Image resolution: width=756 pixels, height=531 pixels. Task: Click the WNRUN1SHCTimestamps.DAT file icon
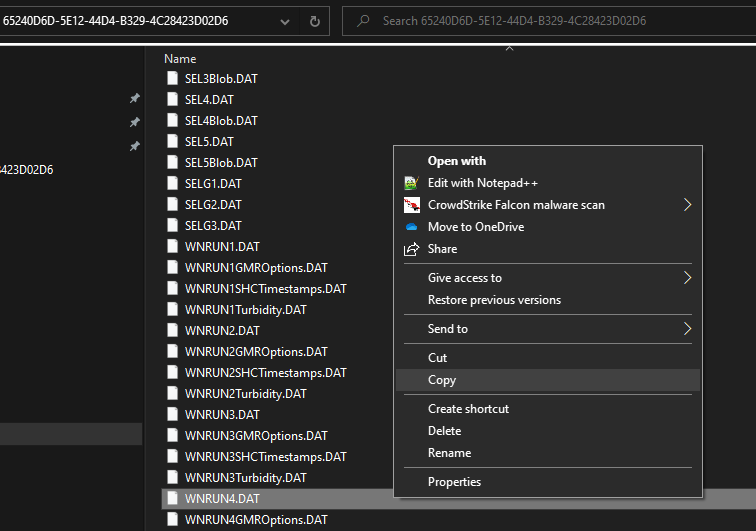[x=172, y=288]
